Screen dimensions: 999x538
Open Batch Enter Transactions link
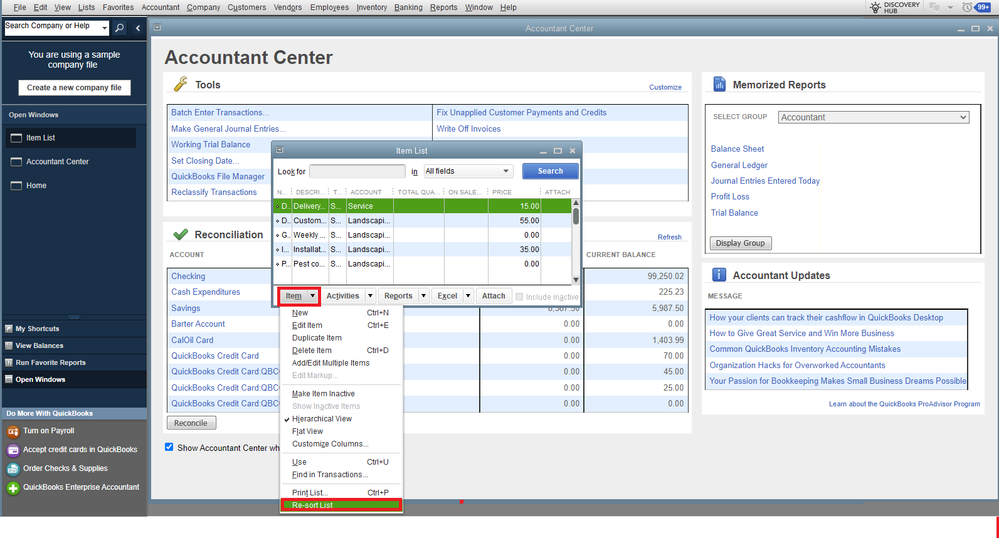(220, 113)
